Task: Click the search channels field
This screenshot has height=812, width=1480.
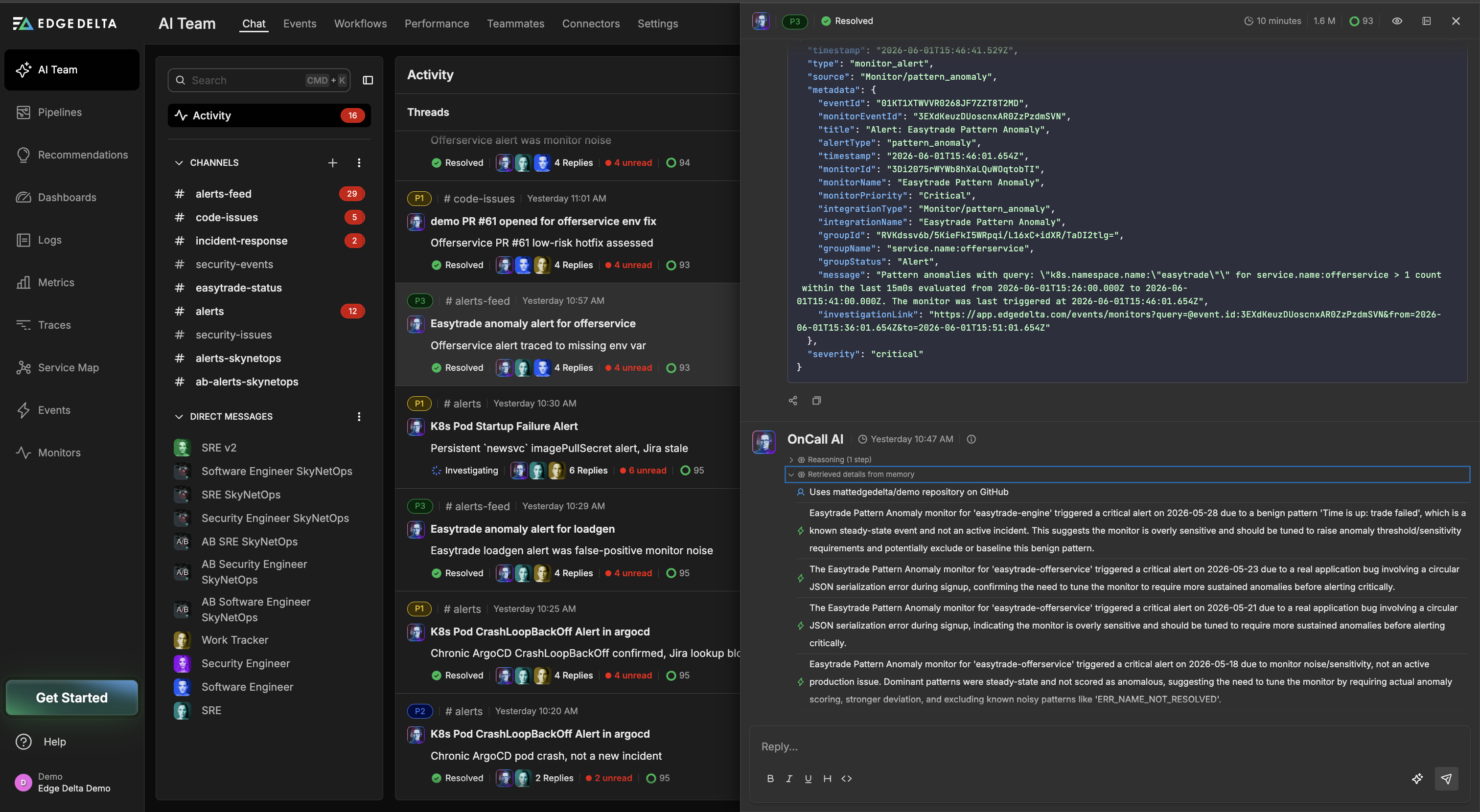Action: [258, 80]
